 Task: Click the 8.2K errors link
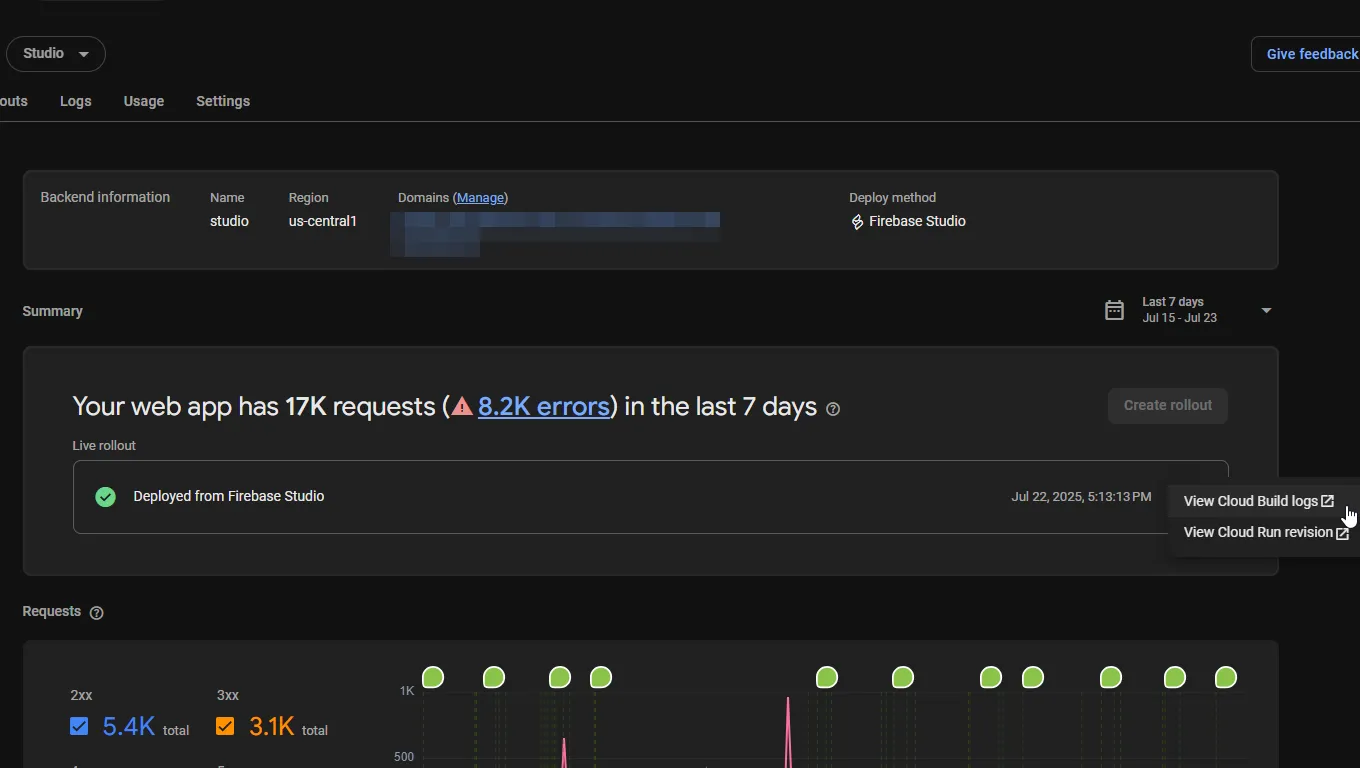544,406
